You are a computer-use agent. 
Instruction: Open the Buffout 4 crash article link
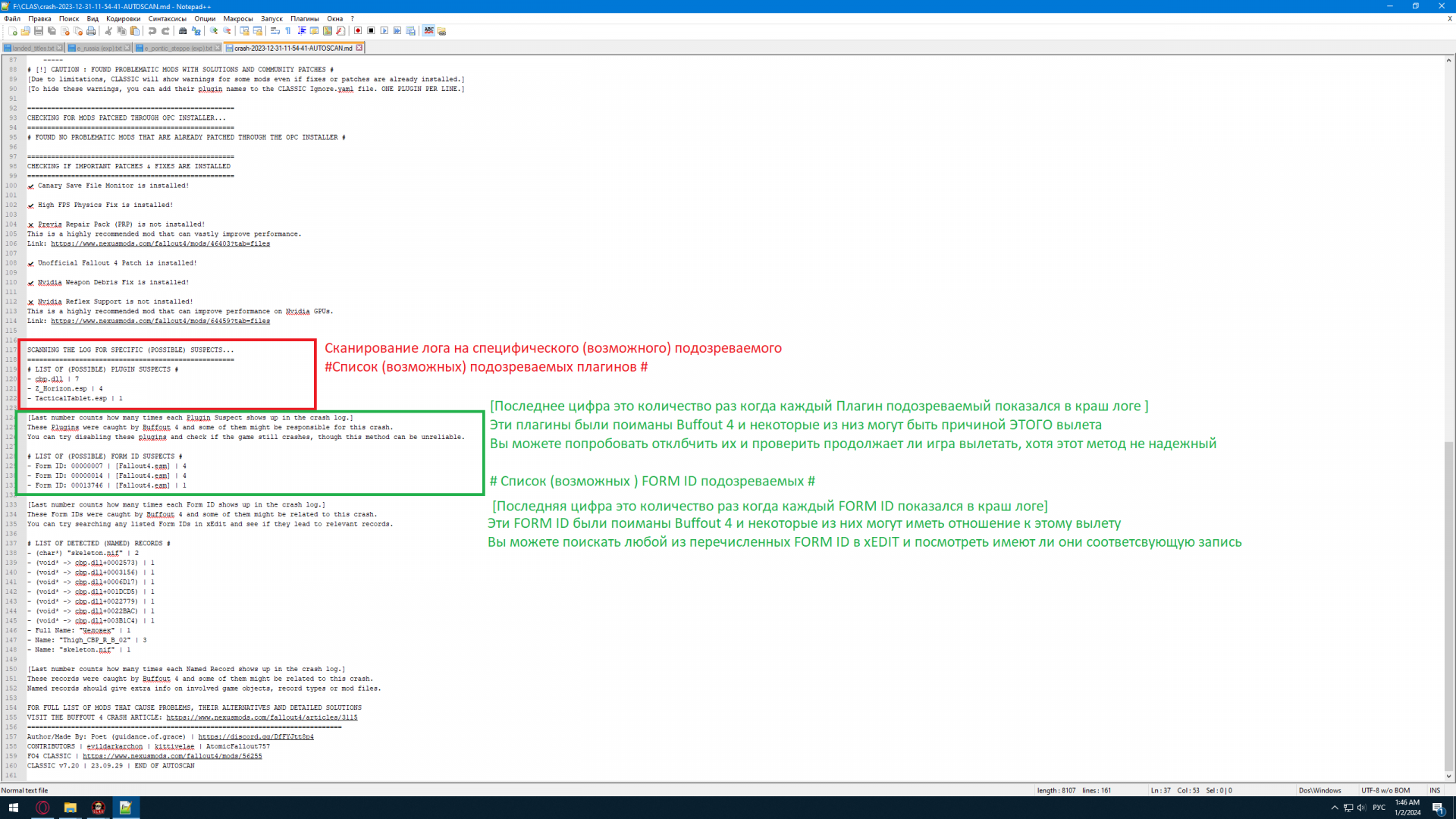click(x=262, y=717)
